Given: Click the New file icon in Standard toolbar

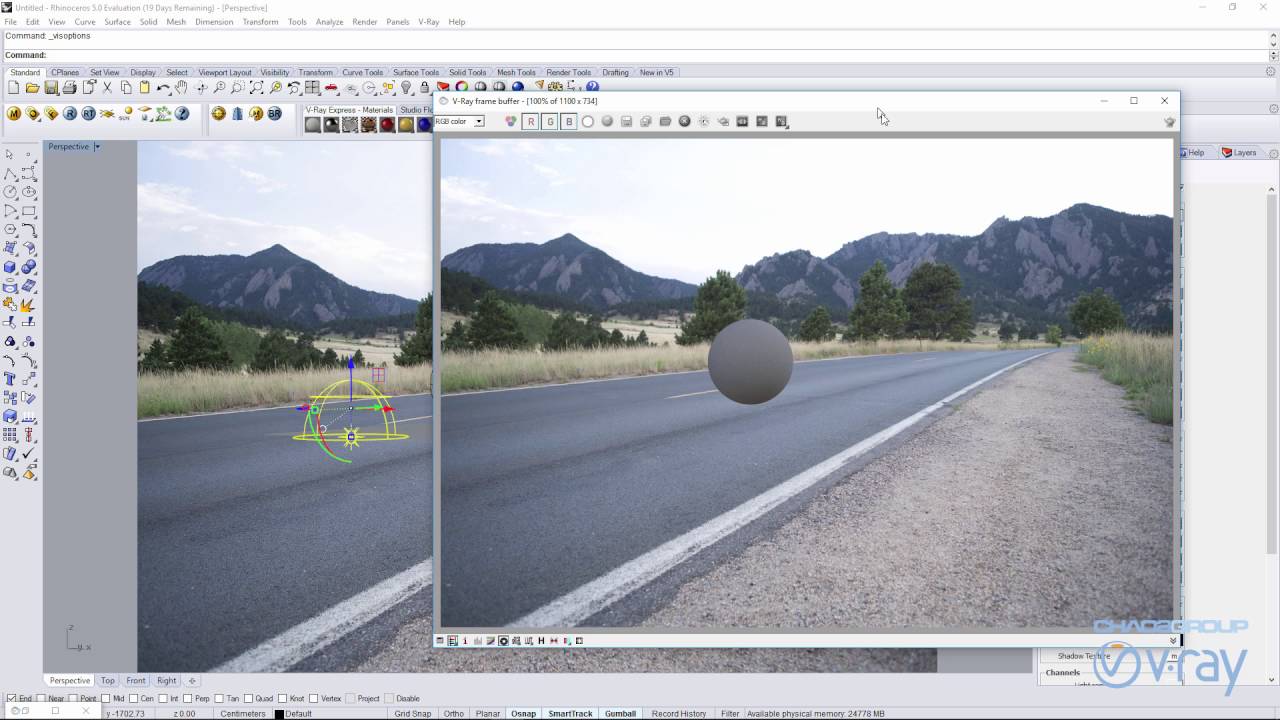Looking at the screenshot, I should (14, 88).
